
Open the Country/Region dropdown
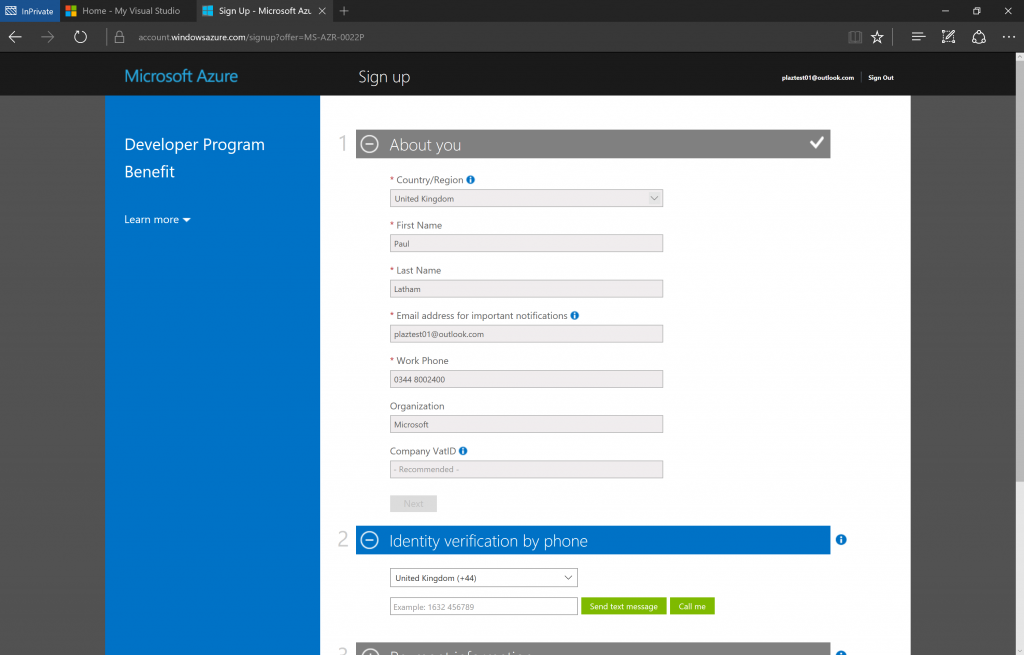click(526, 199)
